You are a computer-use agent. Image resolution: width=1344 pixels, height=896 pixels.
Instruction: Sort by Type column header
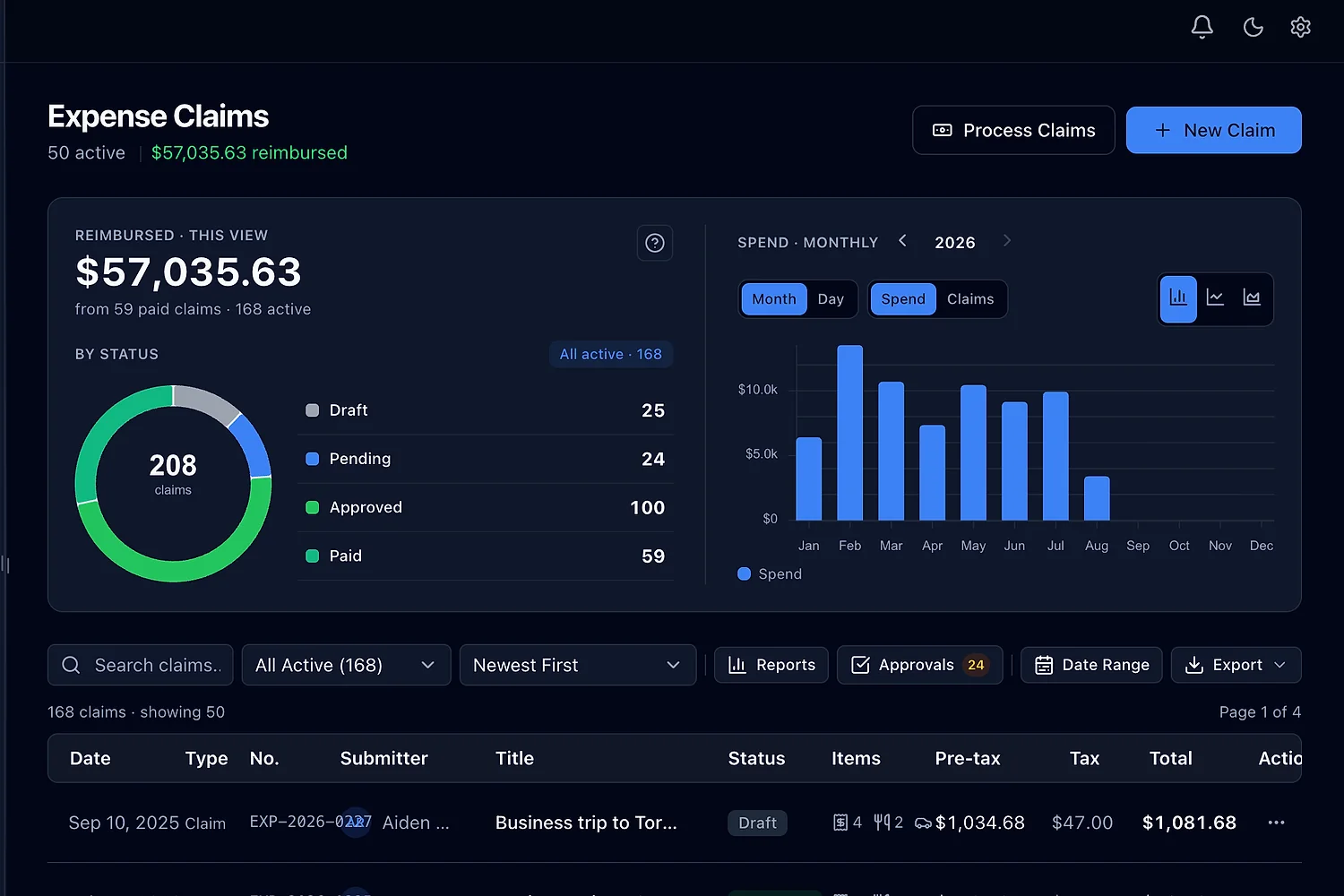click(206, 759)
